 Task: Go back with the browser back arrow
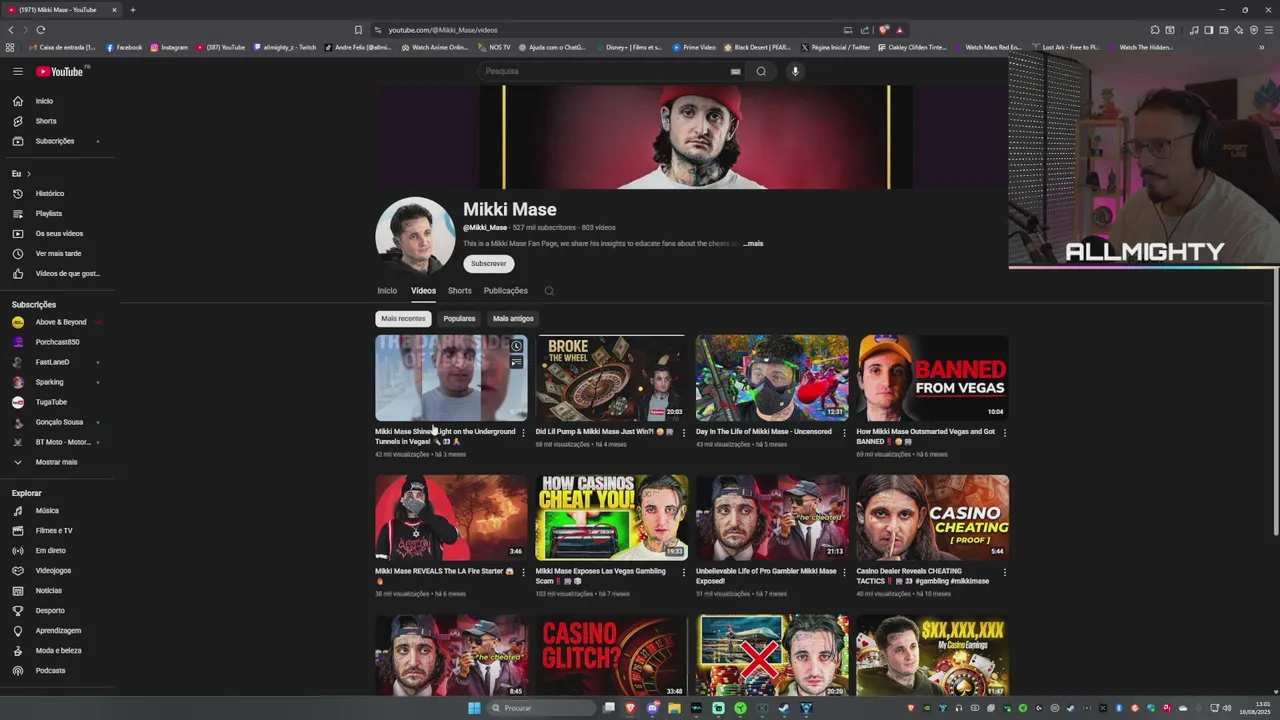click(x=11, y=30)
